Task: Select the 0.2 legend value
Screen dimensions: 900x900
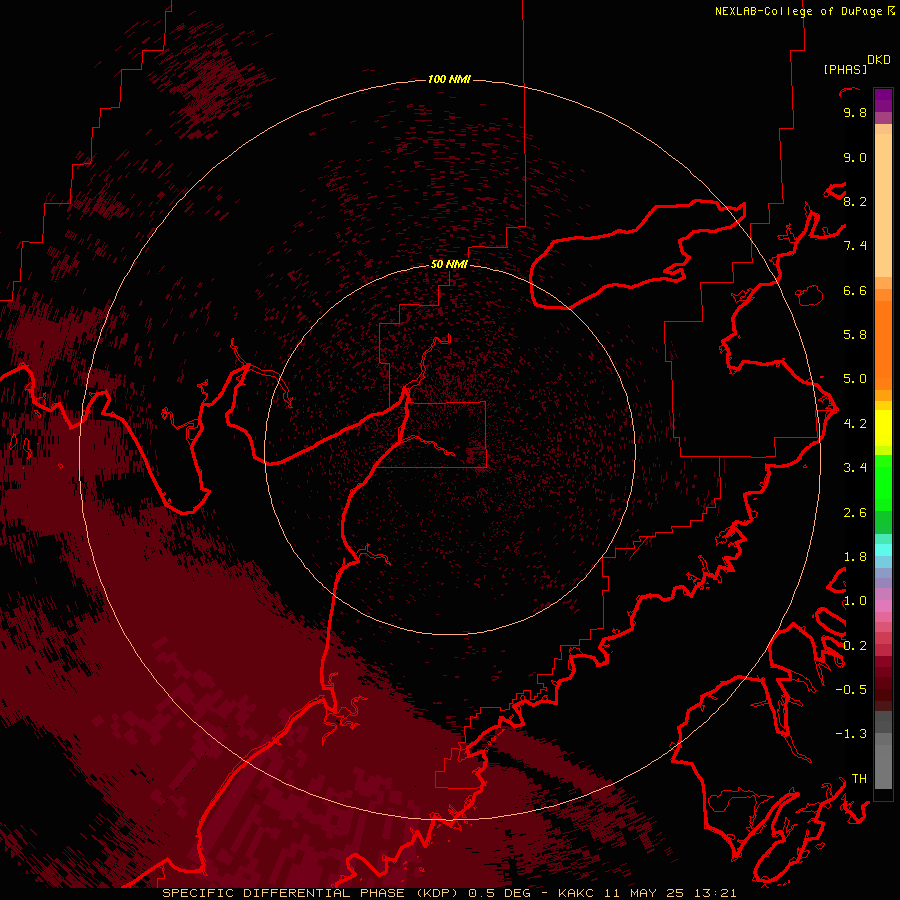Action: [855, 646]
